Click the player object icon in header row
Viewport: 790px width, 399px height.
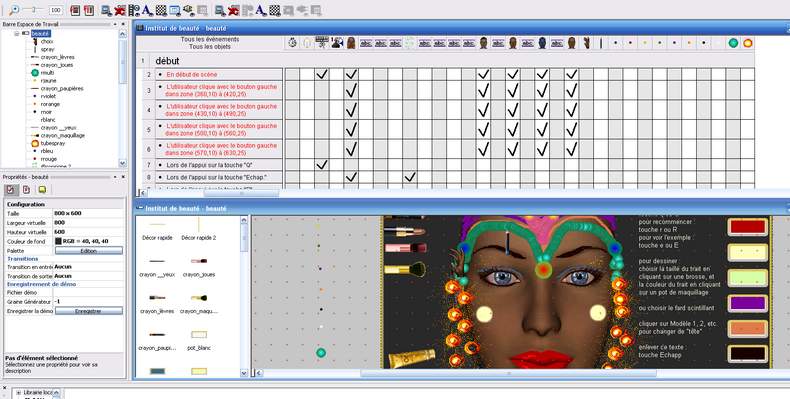[337, 43]
